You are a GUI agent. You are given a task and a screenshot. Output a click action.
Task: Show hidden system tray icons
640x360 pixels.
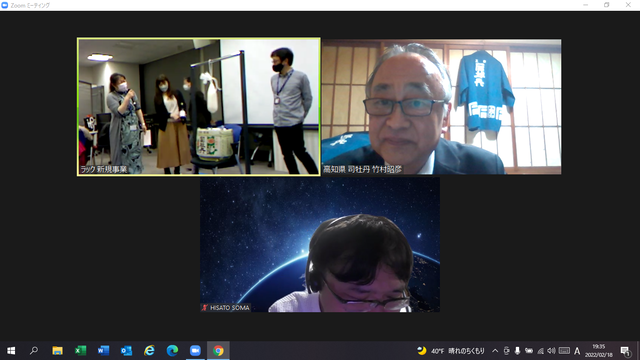point(495,351)
